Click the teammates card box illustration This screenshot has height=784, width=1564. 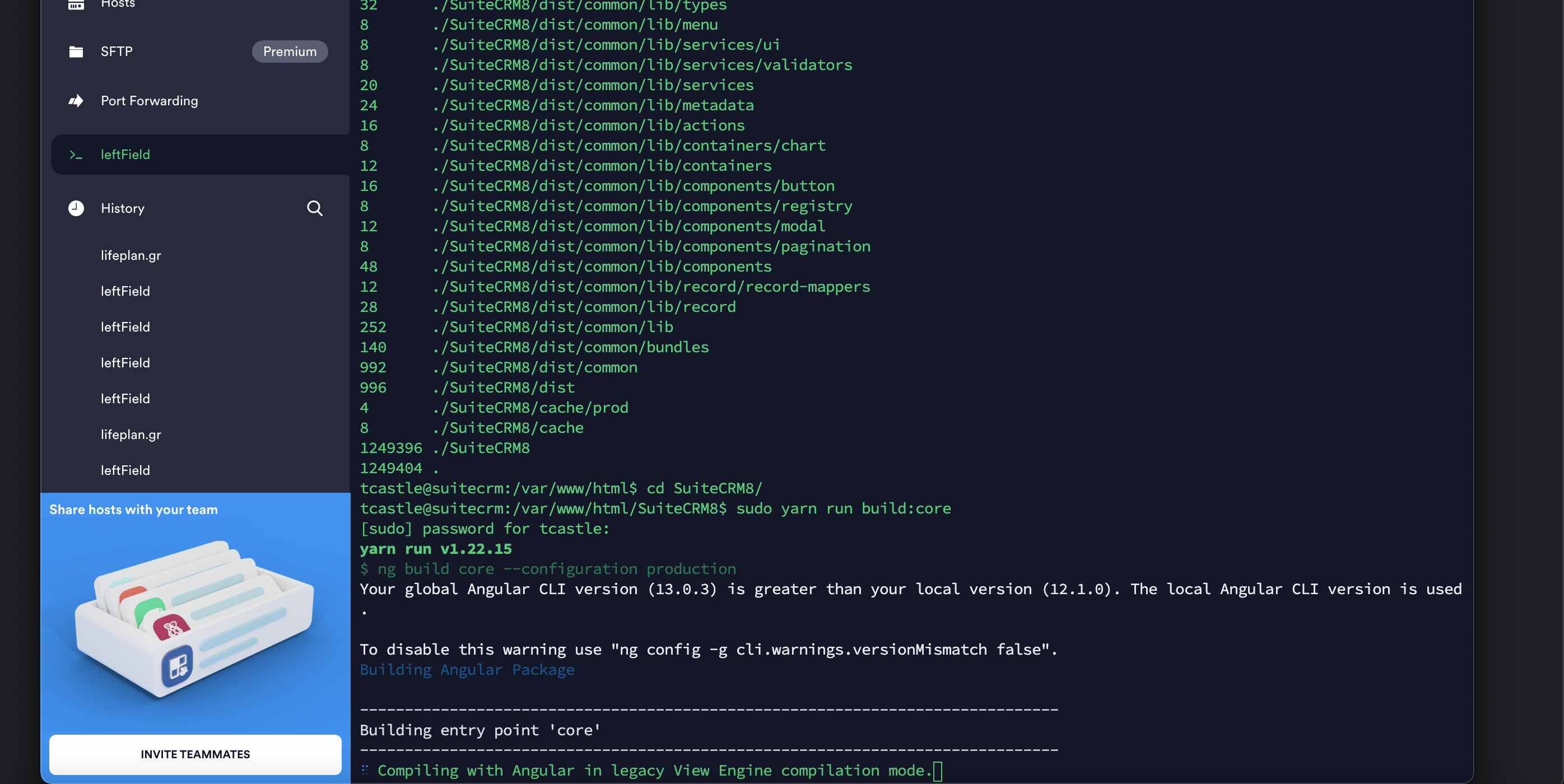[x=194, y=620]
